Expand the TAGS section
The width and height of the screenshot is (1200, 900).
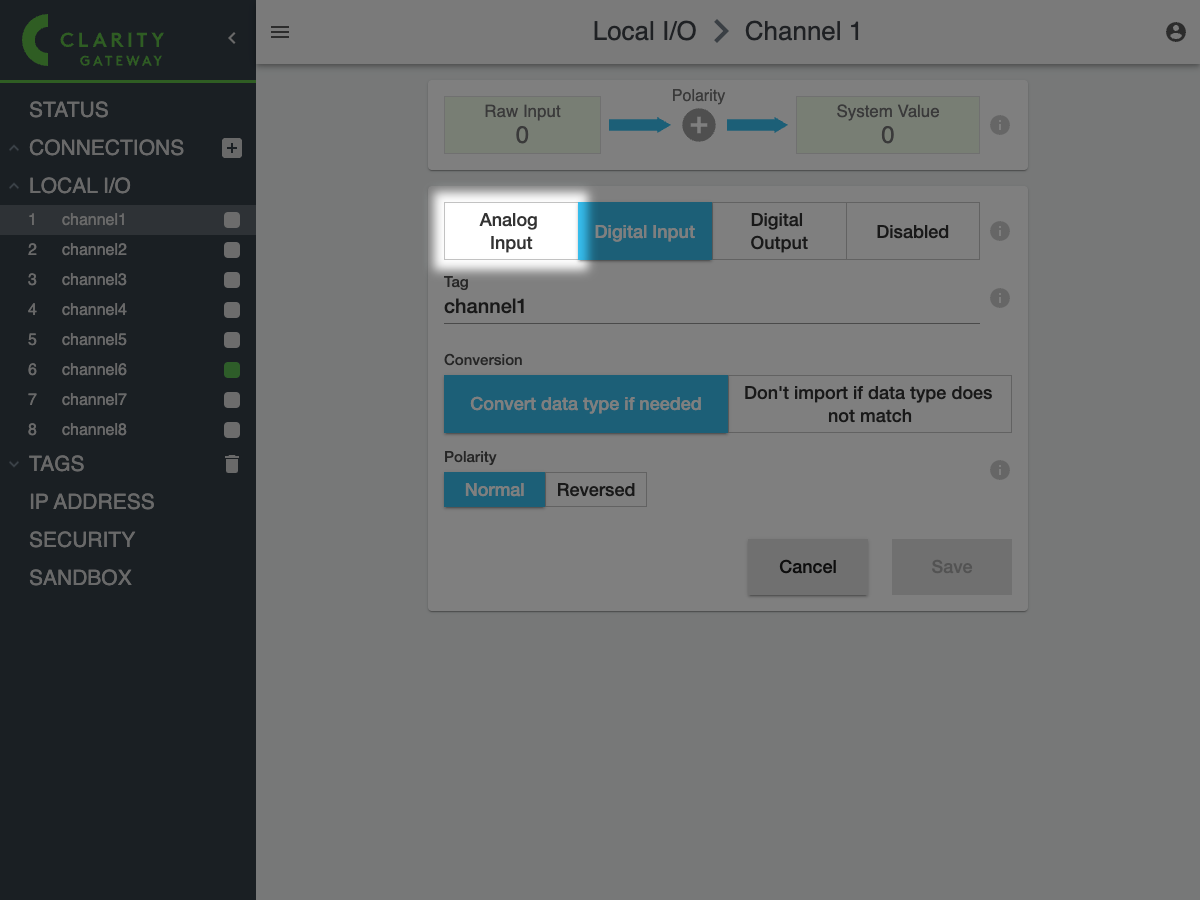tap(14, 464)
